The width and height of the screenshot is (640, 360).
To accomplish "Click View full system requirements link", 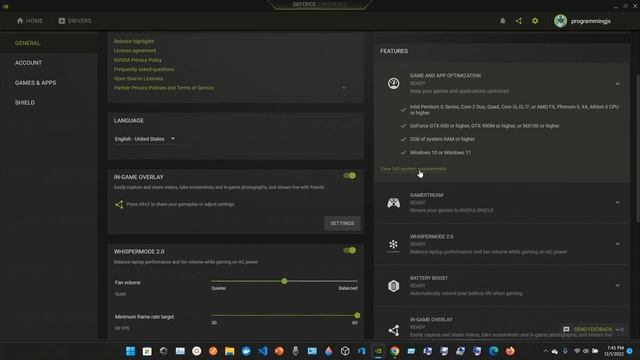I will coord(413,169).
